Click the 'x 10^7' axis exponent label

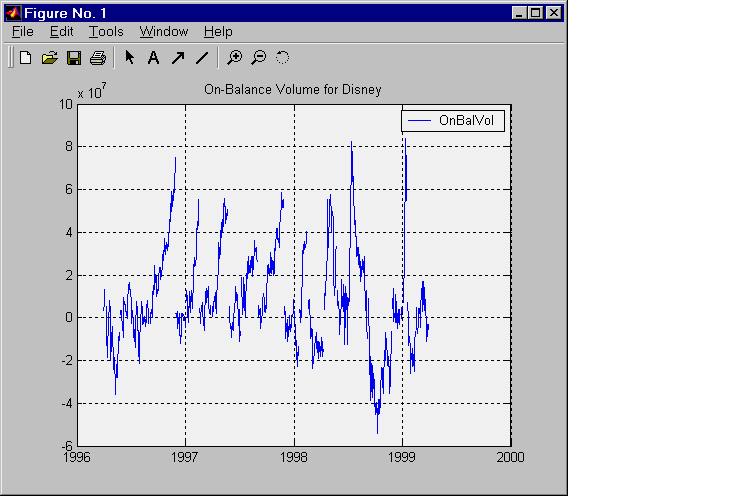(x=92, y=91)
